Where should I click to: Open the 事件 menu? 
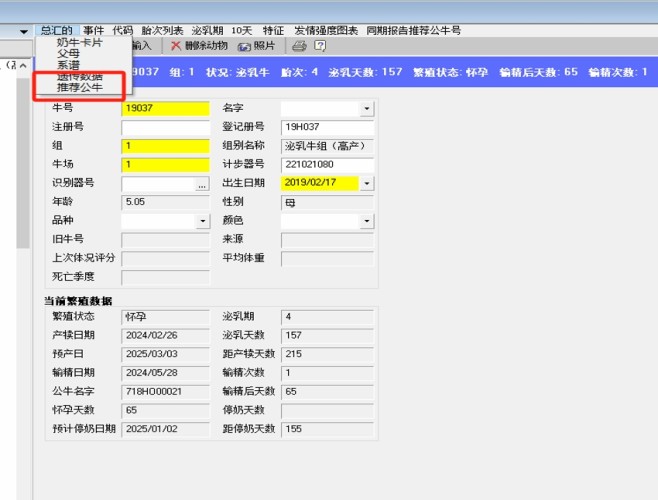point(93,31)
